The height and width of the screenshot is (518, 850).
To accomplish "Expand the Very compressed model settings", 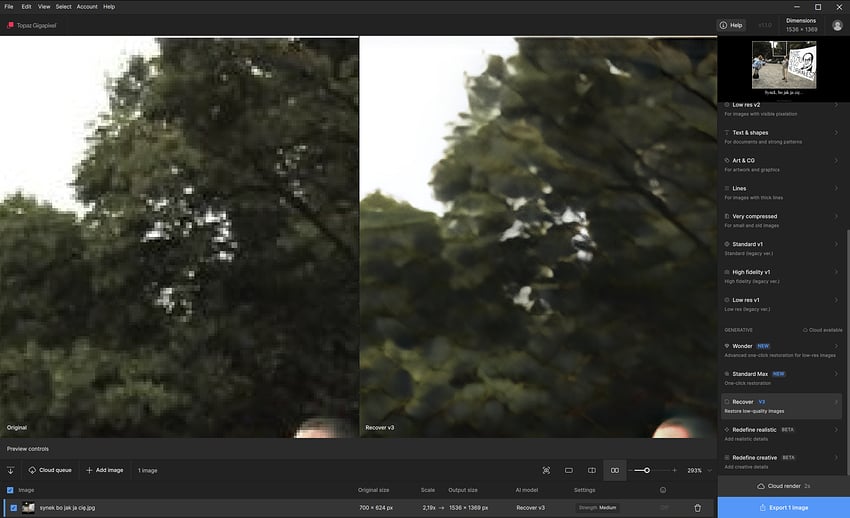I will [x=835, y=216].
